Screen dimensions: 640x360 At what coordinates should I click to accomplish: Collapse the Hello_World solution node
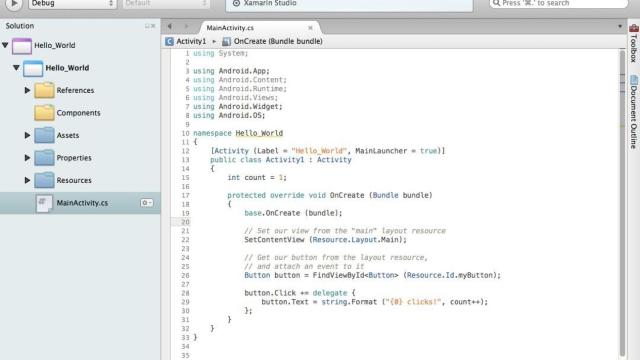pos(5,45)
